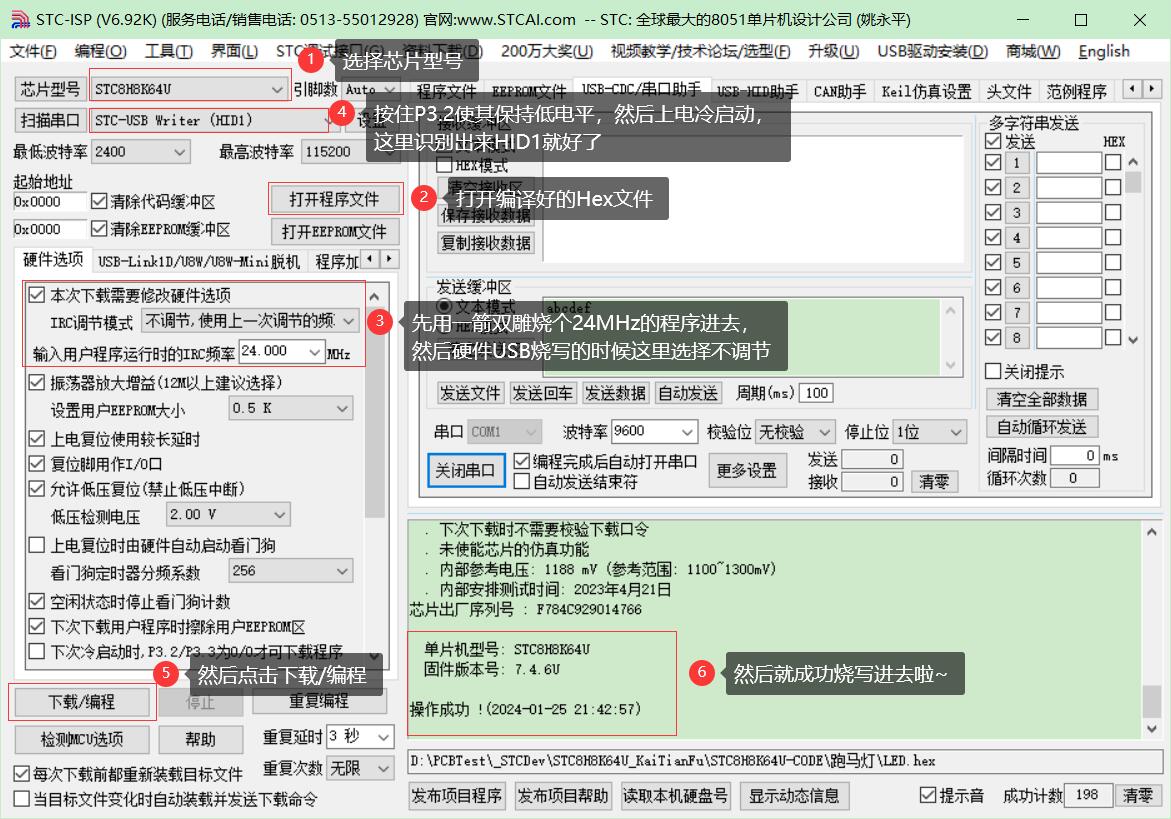Toggle 清除代码缓冲区 checkbox

99,201
